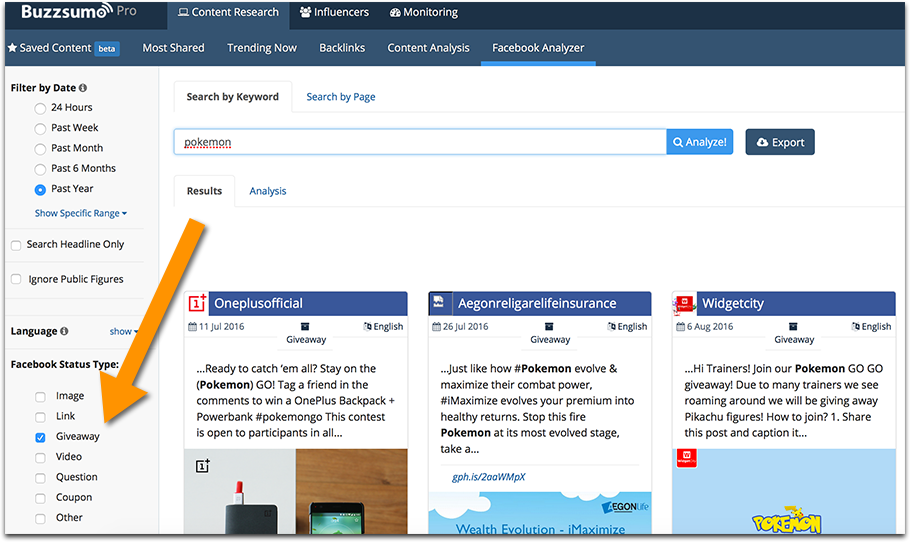Click the star icon beside Saved Content
The width and height of the screenshot is (910, 542).
12,48
